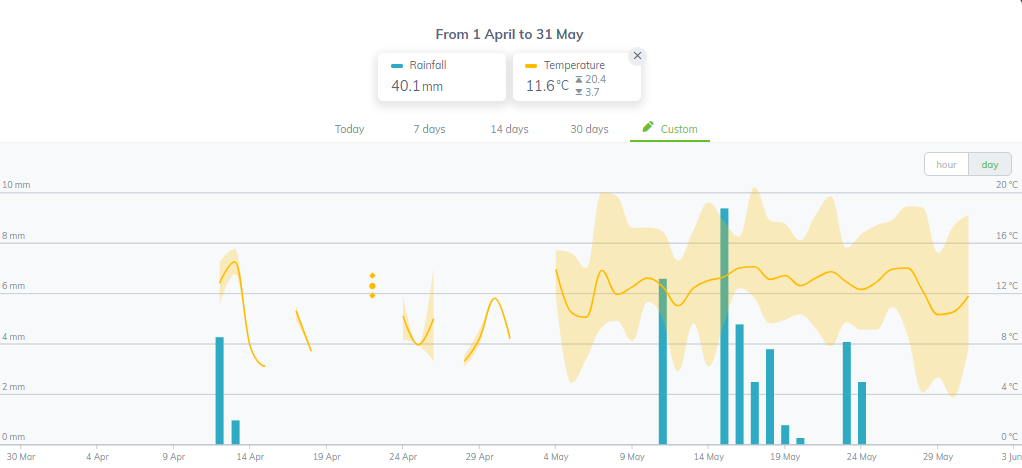Select the Today range tab

(x=349, y=129)
